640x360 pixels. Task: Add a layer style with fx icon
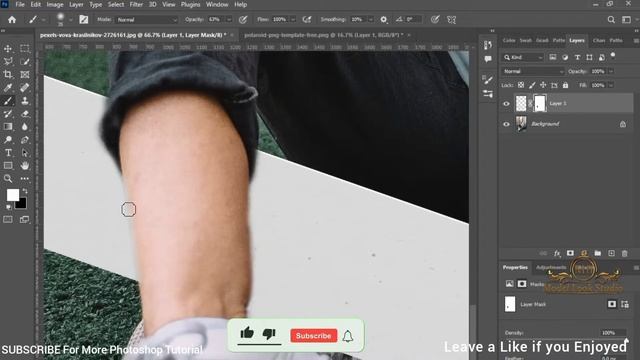click(x=557, y=253)
